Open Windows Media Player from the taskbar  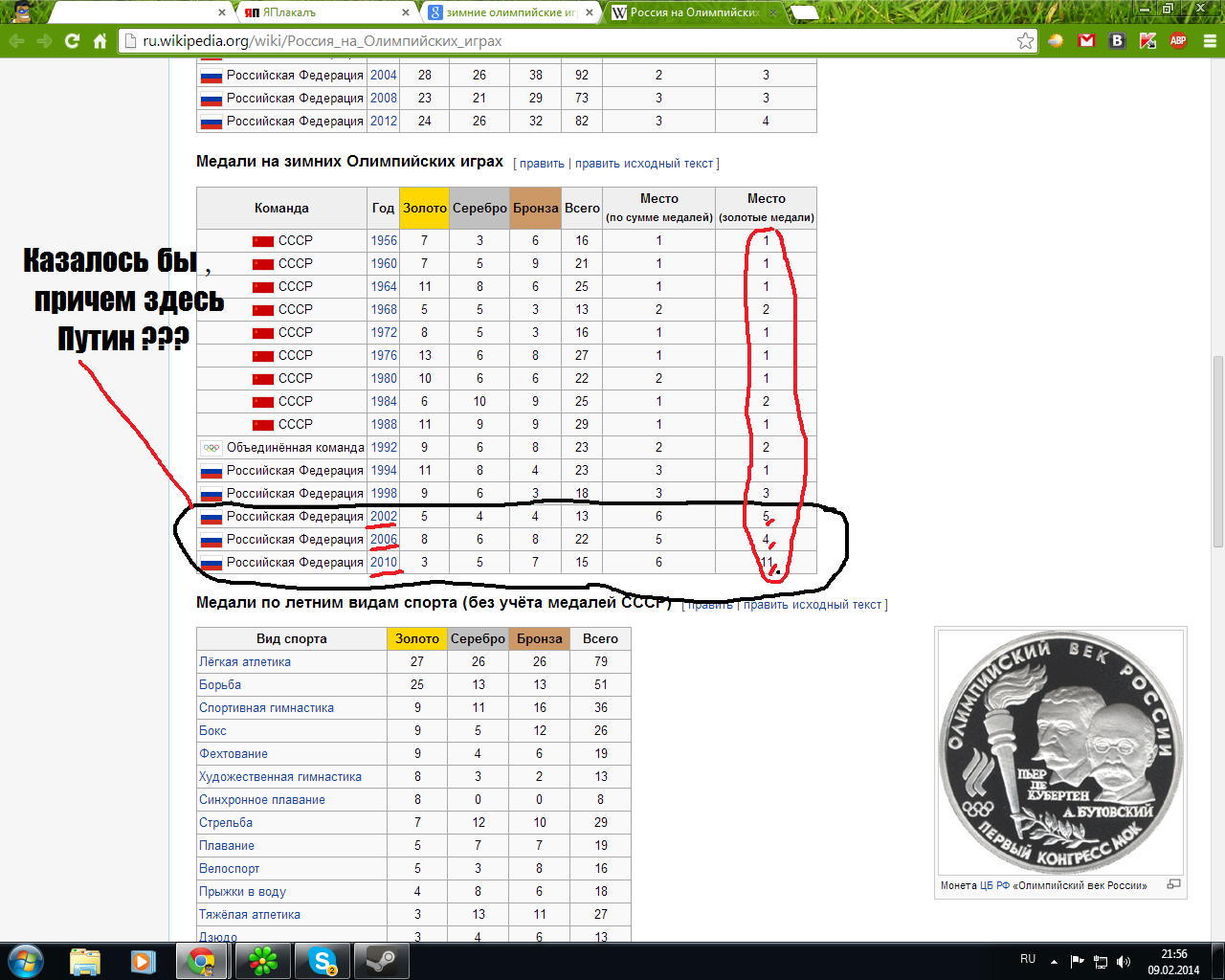pyautogui.click(x=144, y=960)
